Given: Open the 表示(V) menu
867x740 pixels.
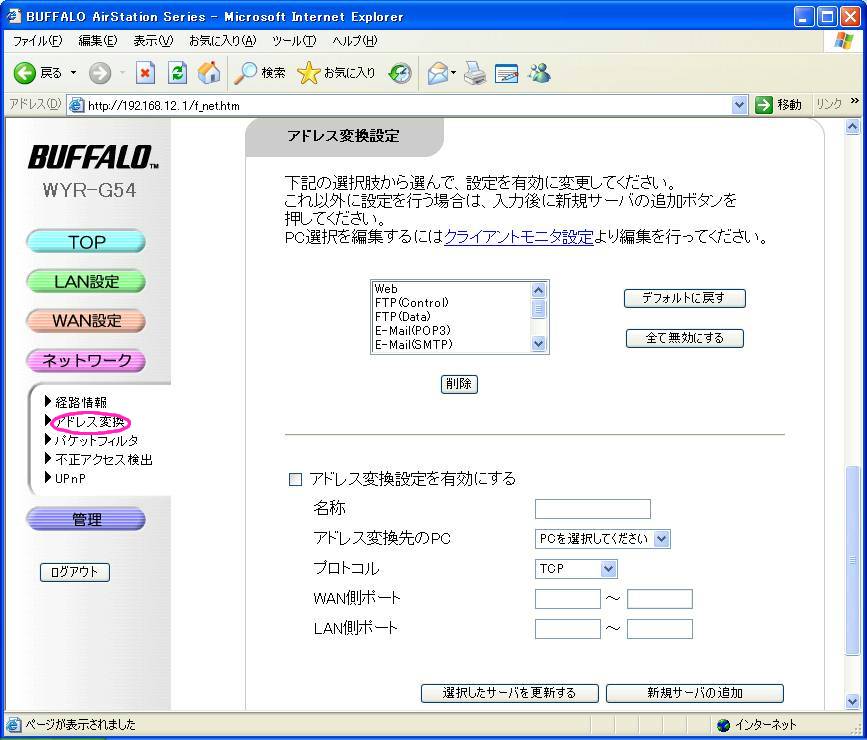Looking at the screenshot, I should tap(152, 41).
